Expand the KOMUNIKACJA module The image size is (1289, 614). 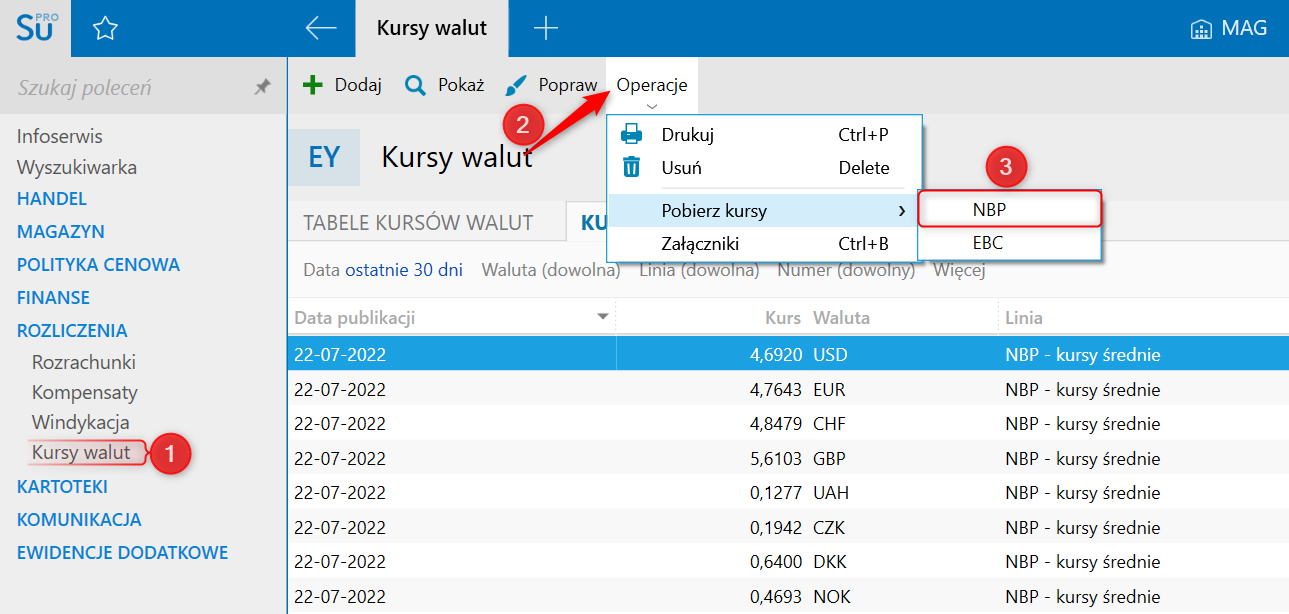79,520
